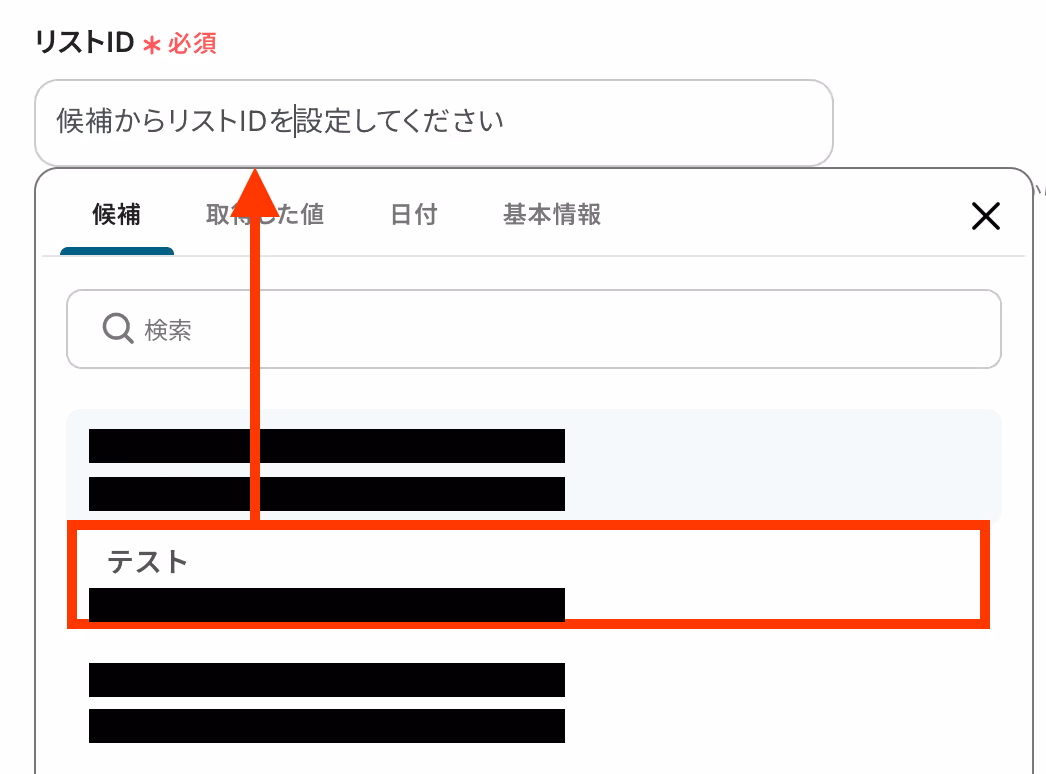Viewport: 1046px width, 774px height.
Task: Choose the テスト candidate entry
Action: click(528, 575)
